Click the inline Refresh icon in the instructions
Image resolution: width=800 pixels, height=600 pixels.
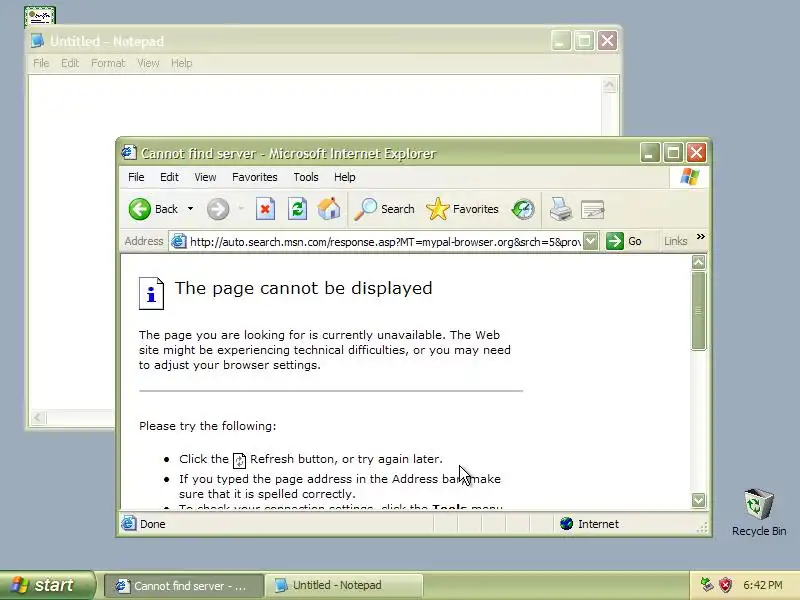click(x=239, y=460)
